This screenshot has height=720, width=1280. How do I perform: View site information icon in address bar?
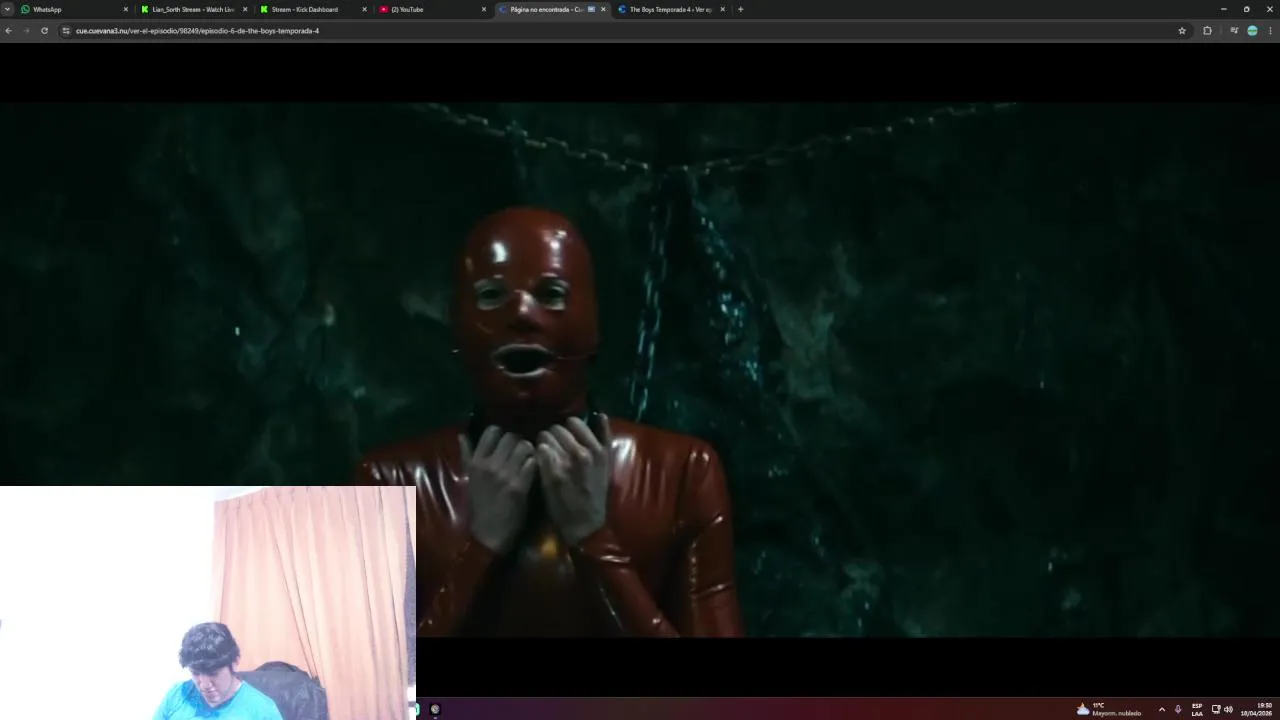[66, 31]
